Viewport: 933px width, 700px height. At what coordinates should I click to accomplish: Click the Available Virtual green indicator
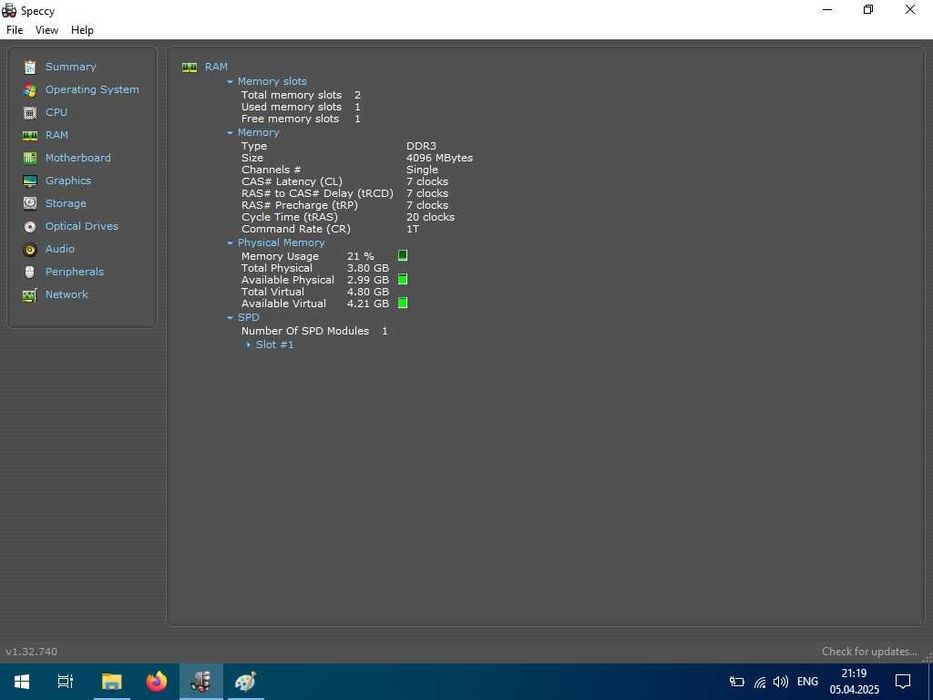click(x=403, y=303)
